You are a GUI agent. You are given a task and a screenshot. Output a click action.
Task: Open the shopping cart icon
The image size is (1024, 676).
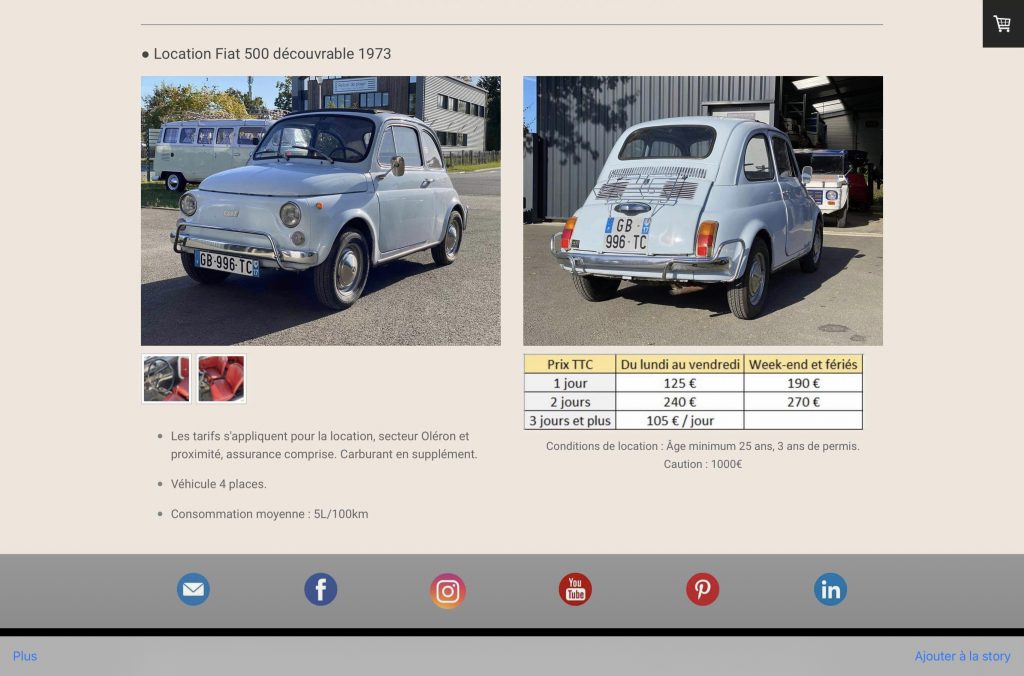[1002, 23]
